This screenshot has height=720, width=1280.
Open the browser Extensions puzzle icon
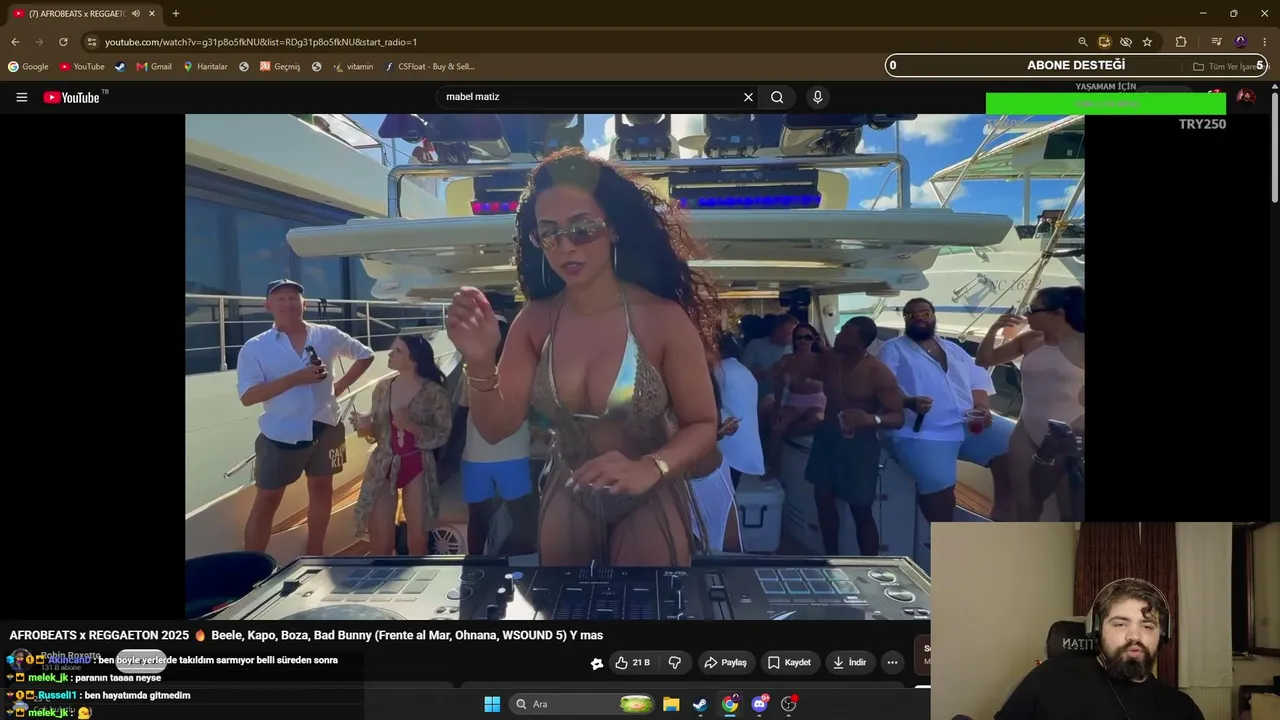(1181, 42)
